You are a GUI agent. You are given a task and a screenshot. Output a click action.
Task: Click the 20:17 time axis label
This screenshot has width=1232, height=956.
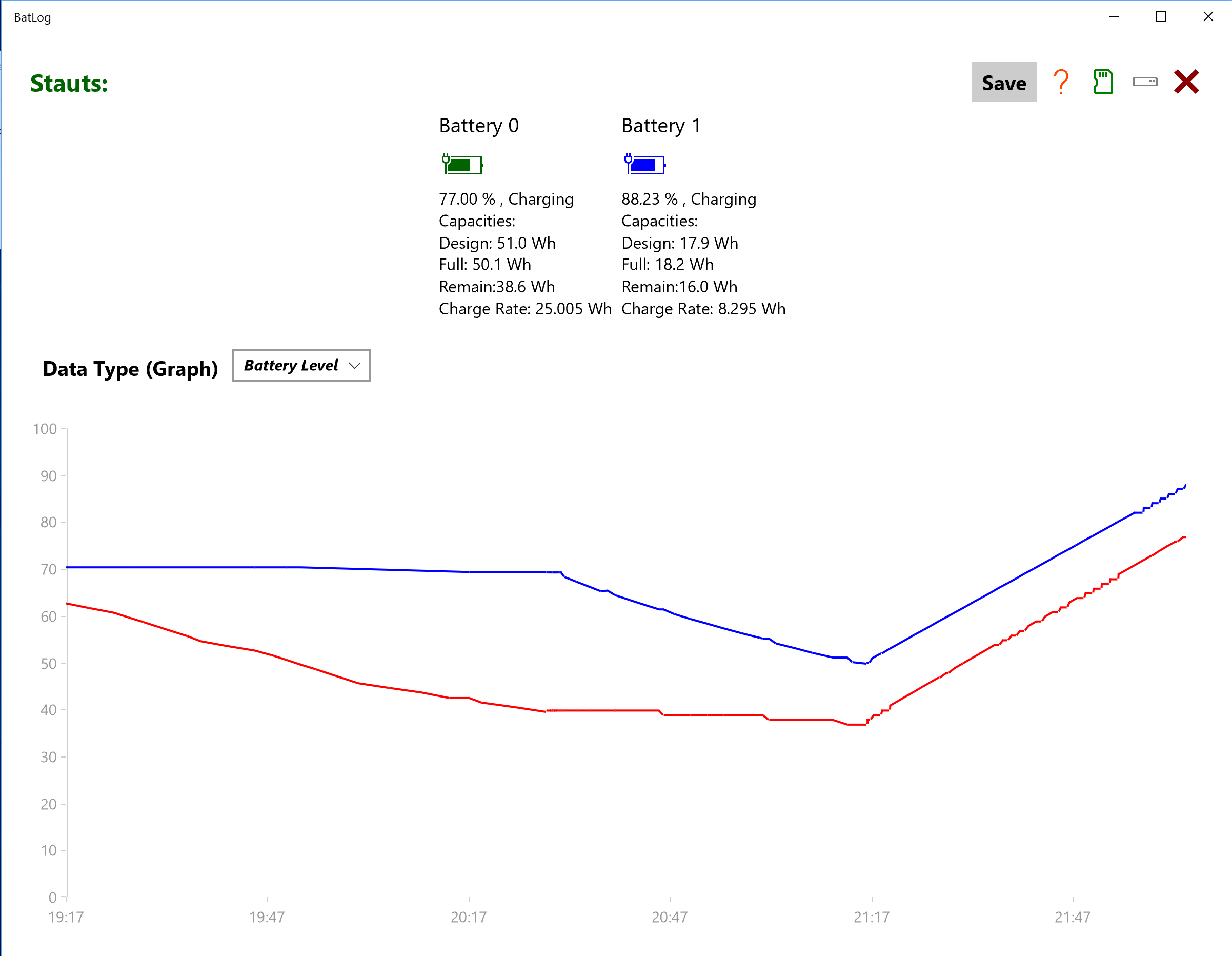coord(468,917)
